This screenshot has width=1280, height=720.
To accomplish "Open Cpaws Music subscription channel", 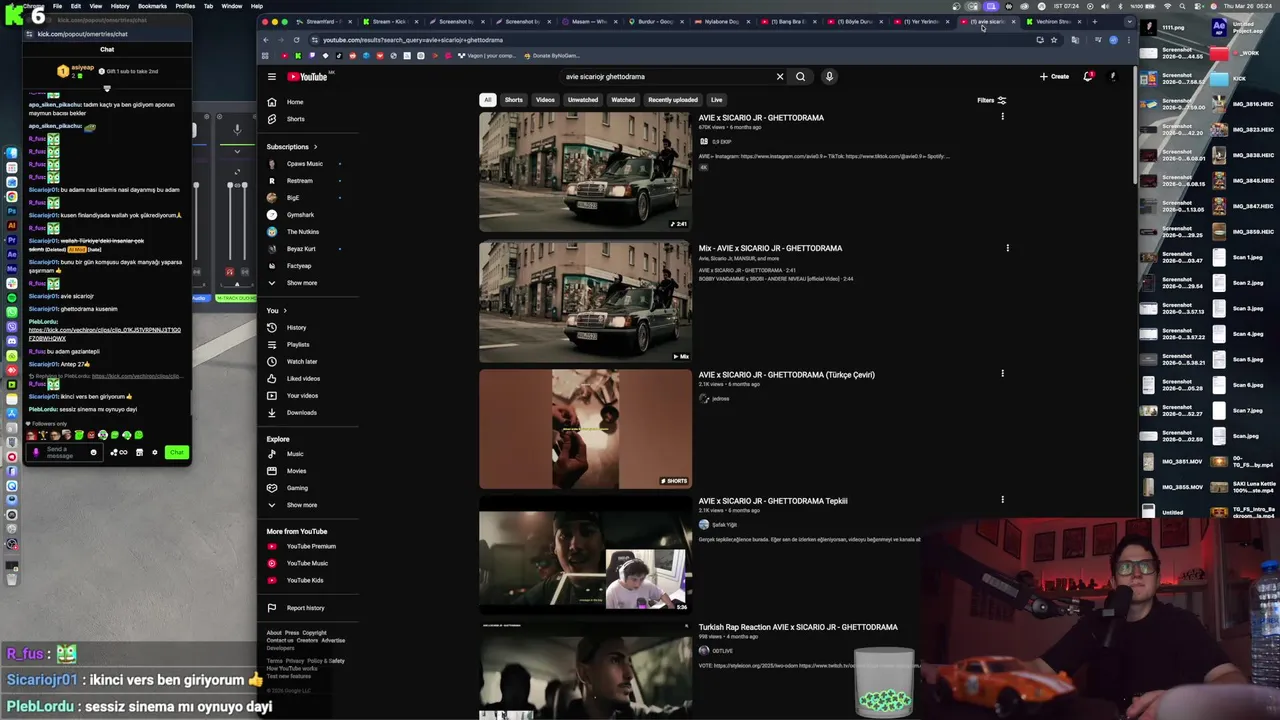I will pos(304,164).
